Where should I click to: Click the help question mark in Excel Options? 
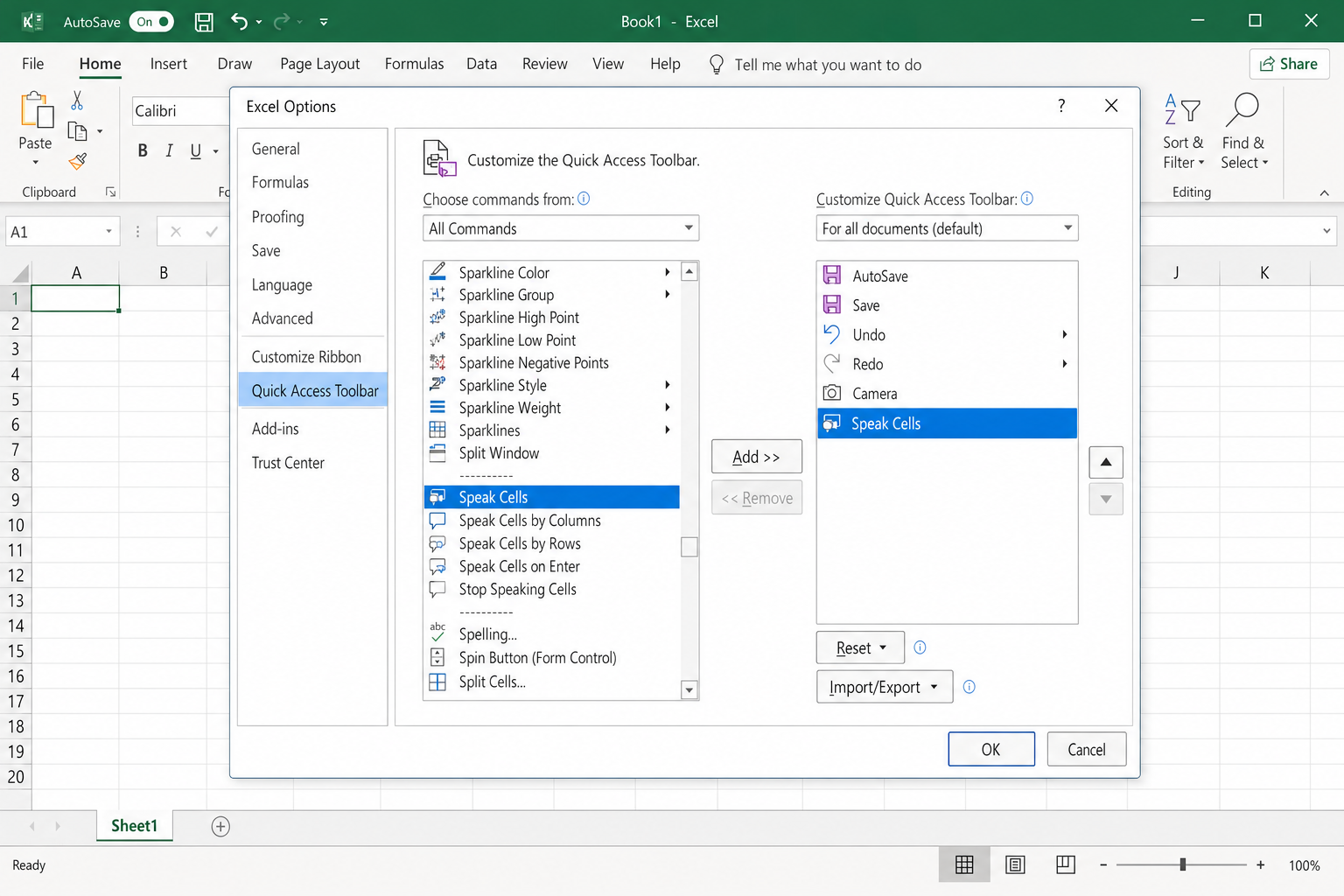click(x=1061, y=106)
